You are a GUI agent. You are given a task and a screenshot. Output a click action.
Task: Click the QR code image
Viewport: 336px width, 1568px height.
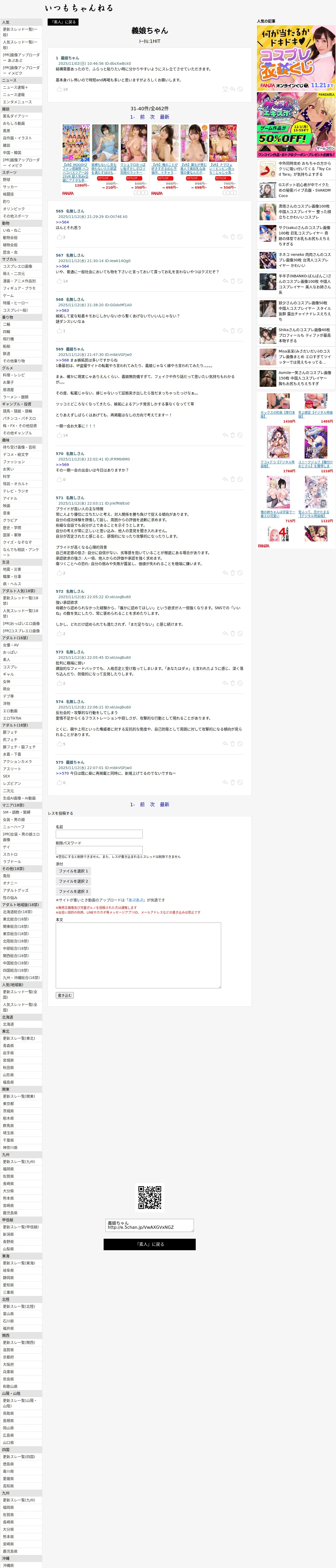point(149,1197)
